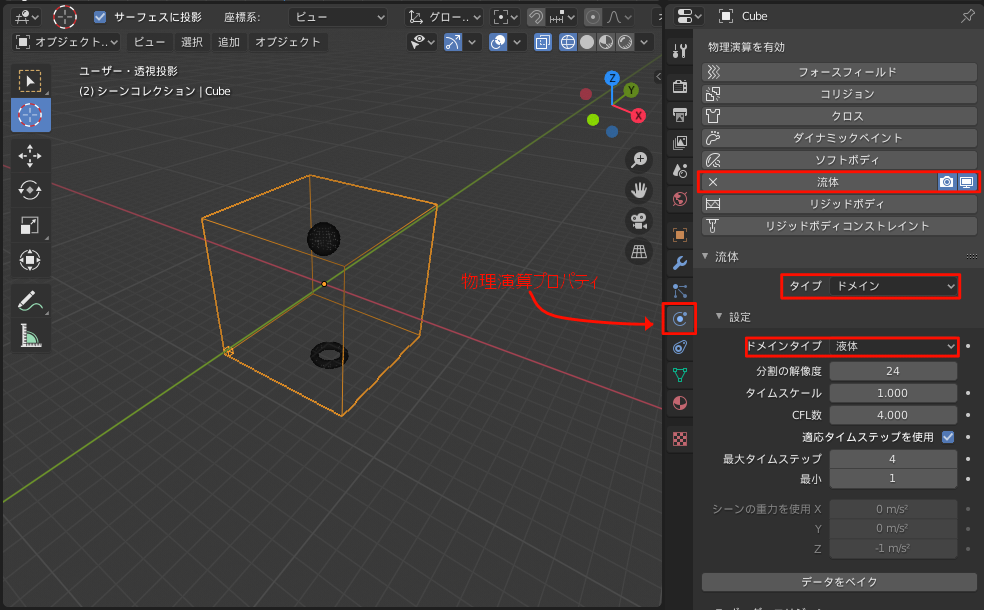Open the Texture checker properties tab
This screenshot has height=610, width=984.
[x=680, y=439]
